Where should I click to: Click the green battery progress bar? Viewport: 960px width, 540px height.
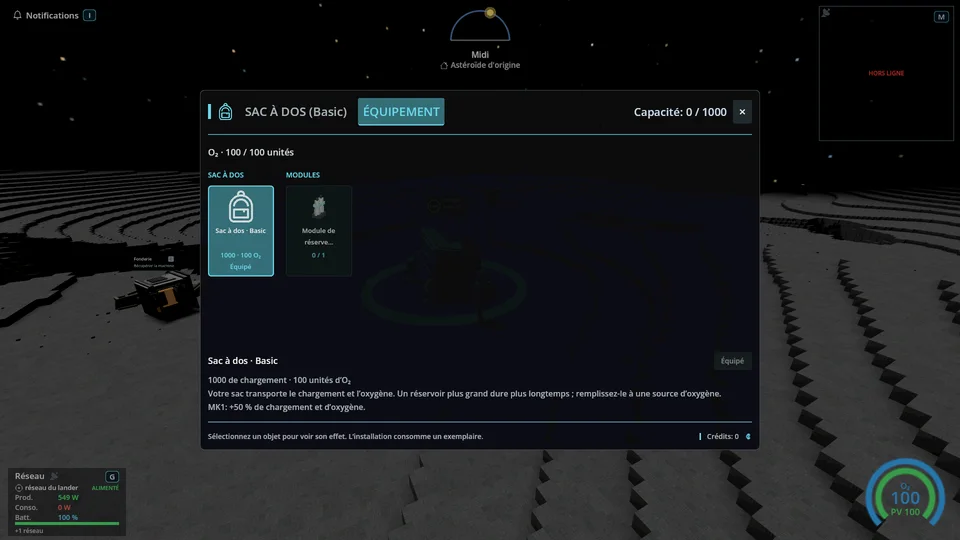click(67, 523)
